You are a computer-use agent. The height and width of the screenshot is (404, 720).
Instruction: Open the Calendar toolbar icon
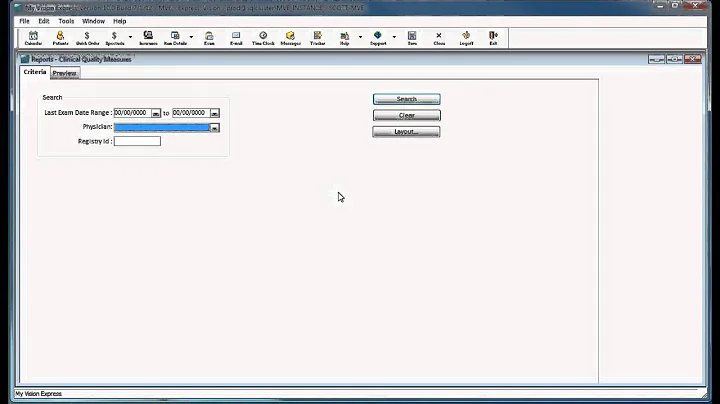pos(33,38)
